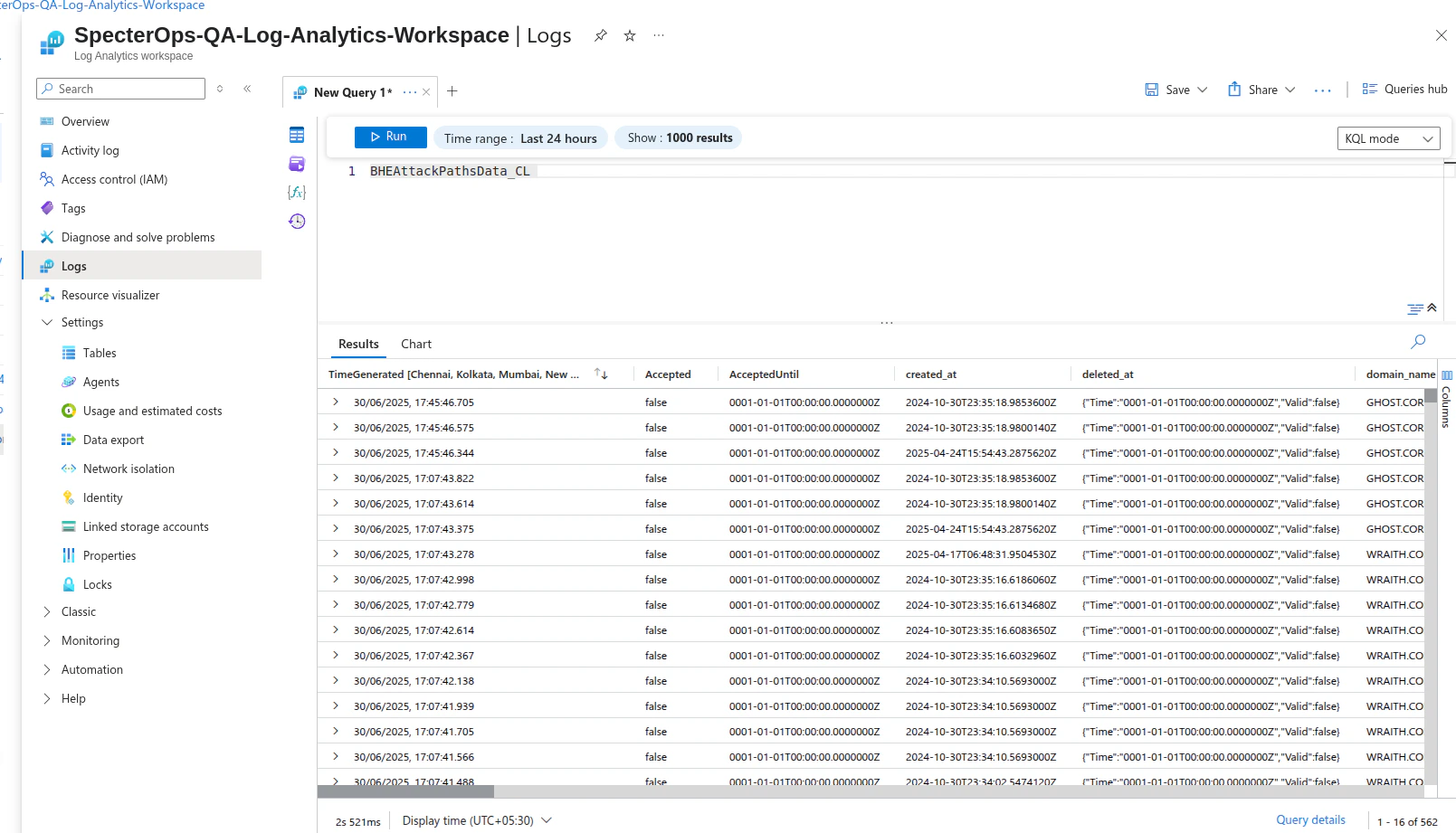Collapse the Settings section in the sidebar

pyautogui.click(x=47, y=322)
